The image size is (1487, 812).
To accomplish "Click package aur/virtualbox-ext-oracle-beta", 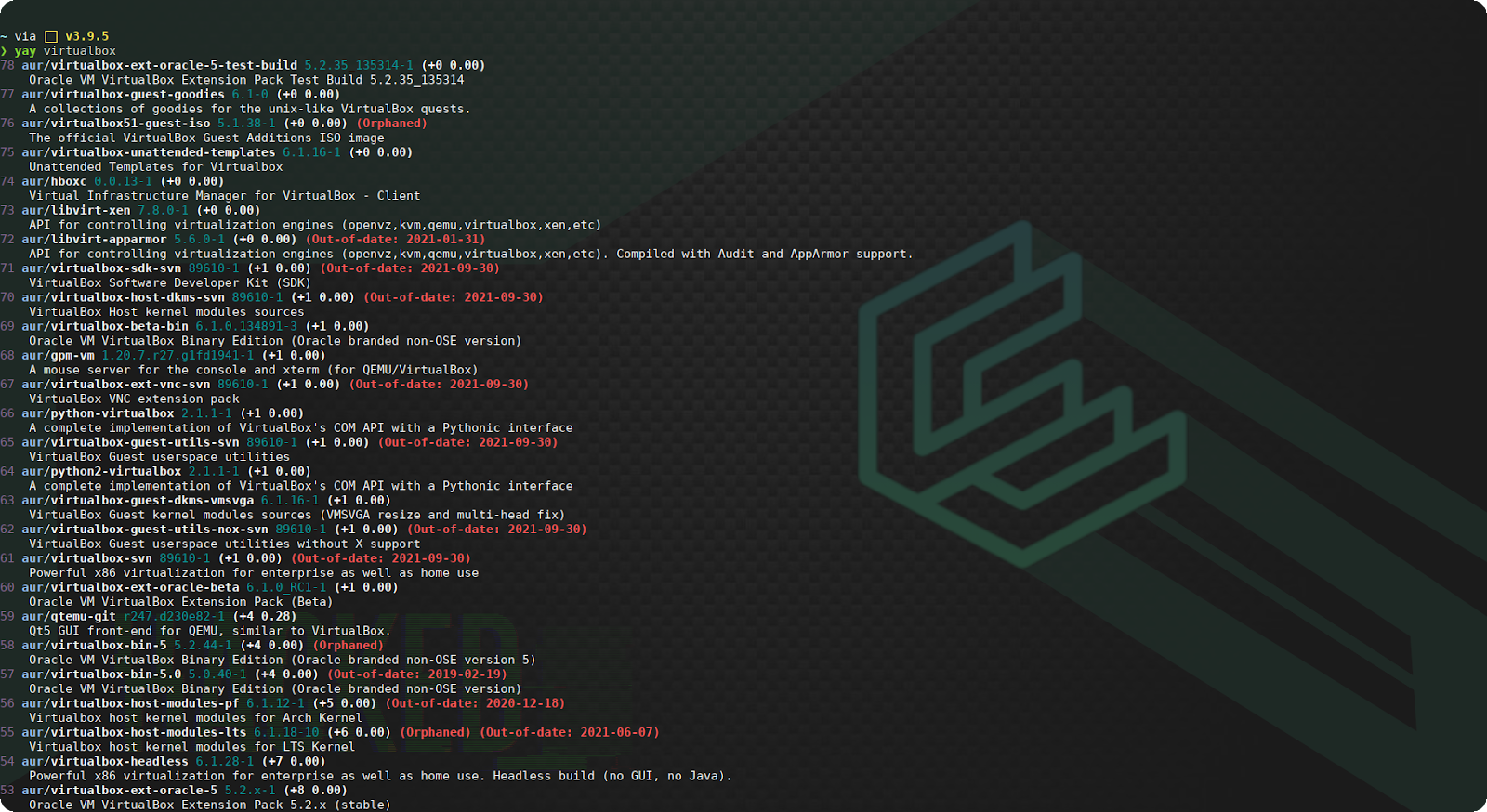I will (x=130, y=587).
